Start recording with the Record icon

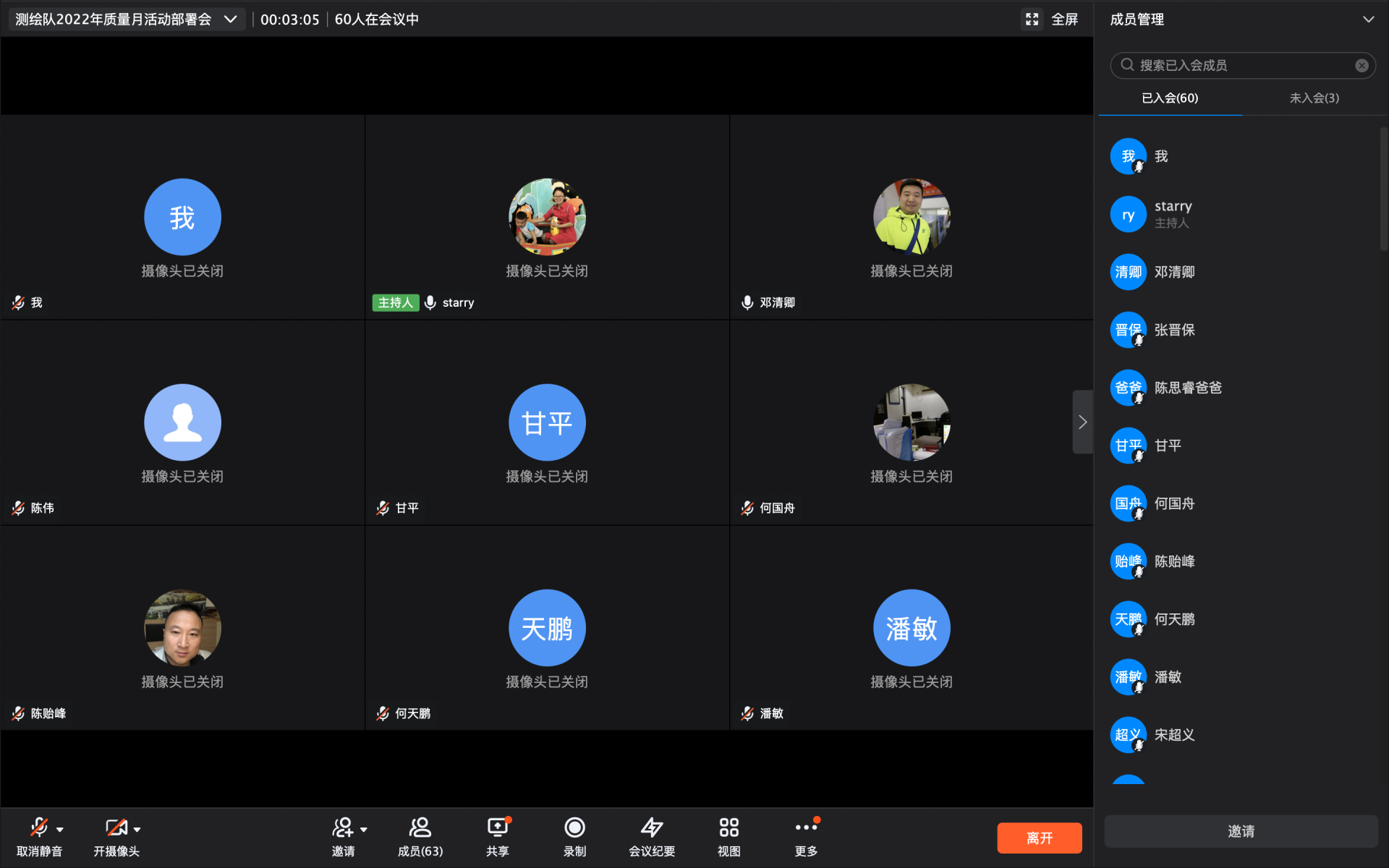(574, 828)
